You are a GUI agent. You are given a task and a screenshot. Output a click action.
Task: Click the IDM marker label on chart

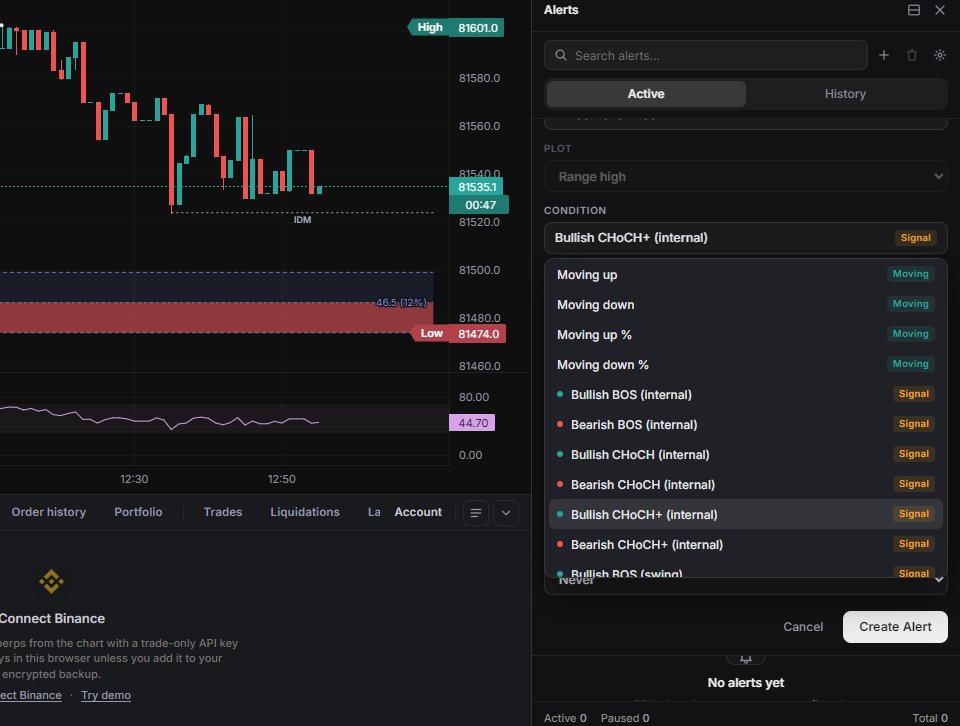pyautogui.click(x=302, y=220)
